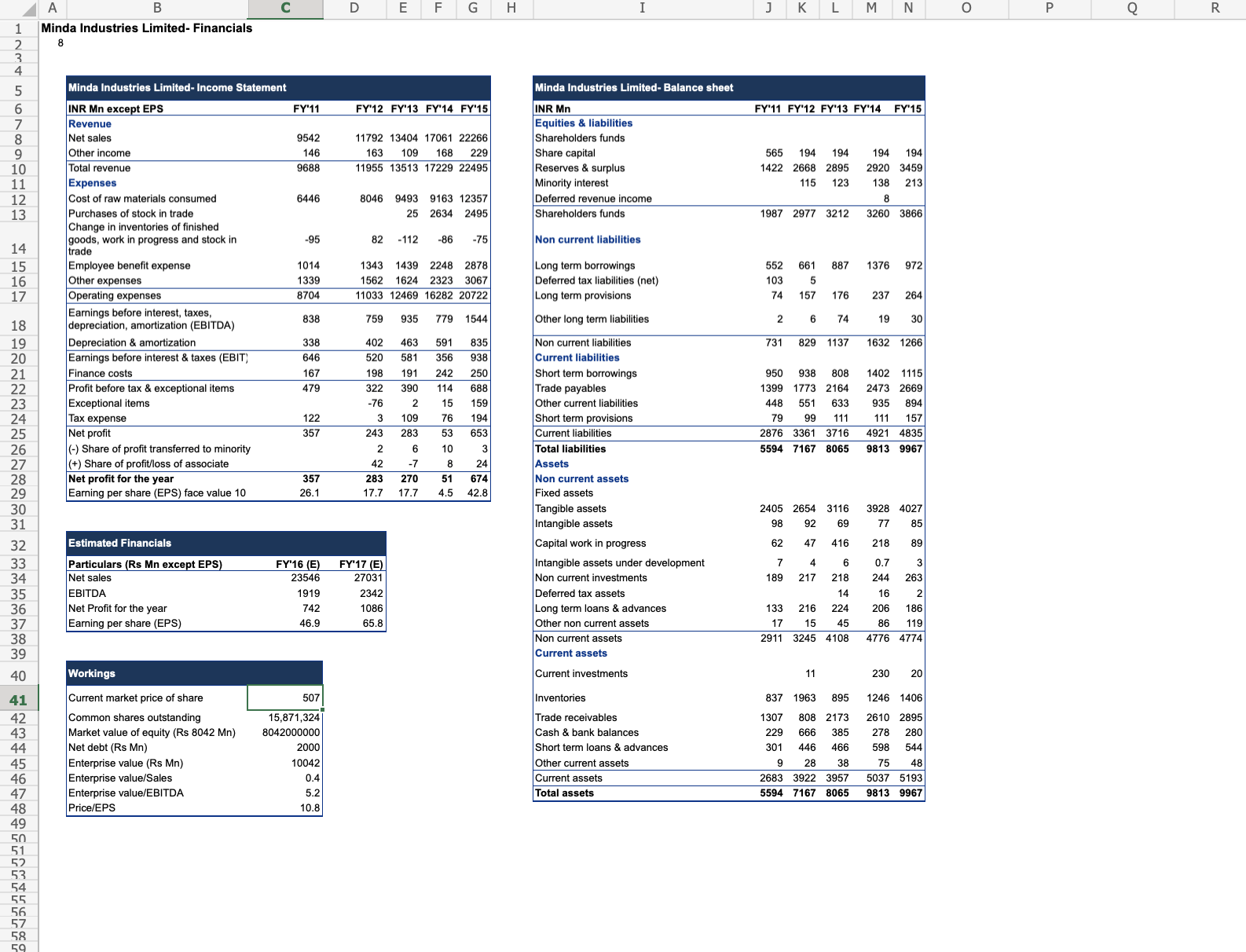The image size is (1246, 952).
Task: Click the bold 'Net profit for the year' label
Action: [x=121, y=478]
